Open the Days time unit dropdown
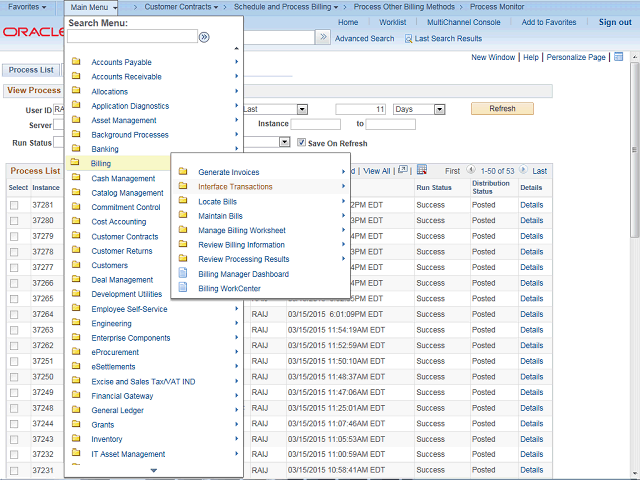The height and width of the screenshot is (480, 640). tap(417, 109)
